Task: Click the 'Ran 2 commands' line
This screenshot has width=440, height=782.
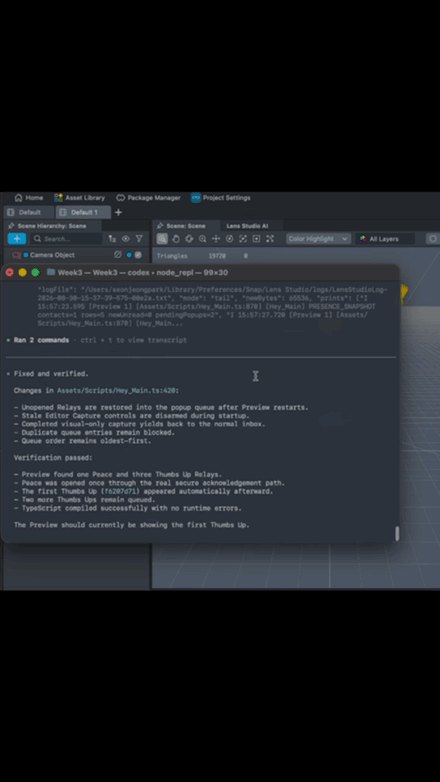Action: coord(41,340)
